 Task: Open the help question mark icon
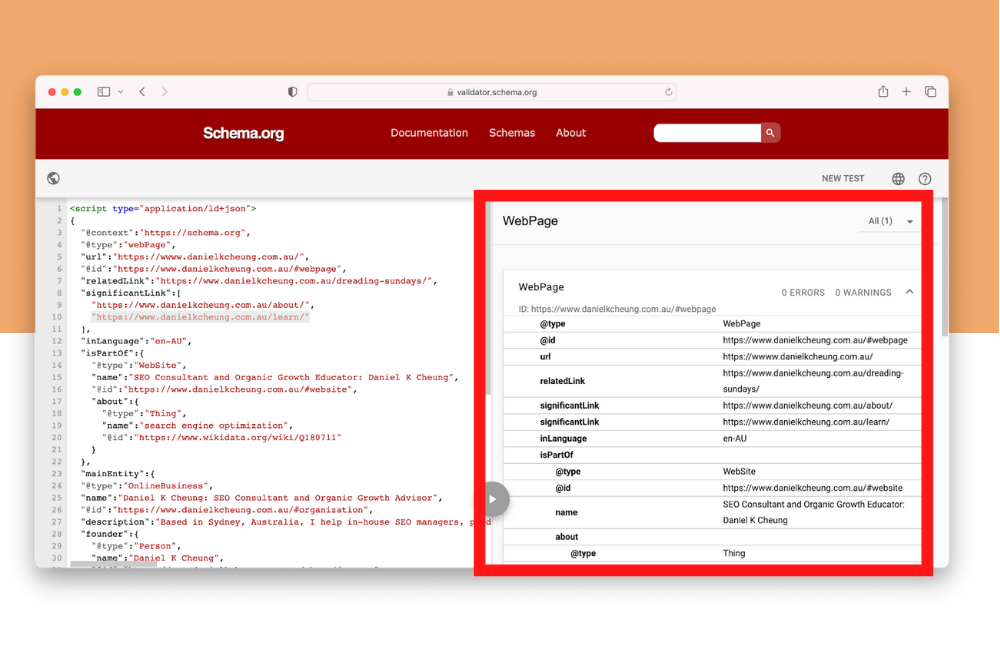coord(924,178)
